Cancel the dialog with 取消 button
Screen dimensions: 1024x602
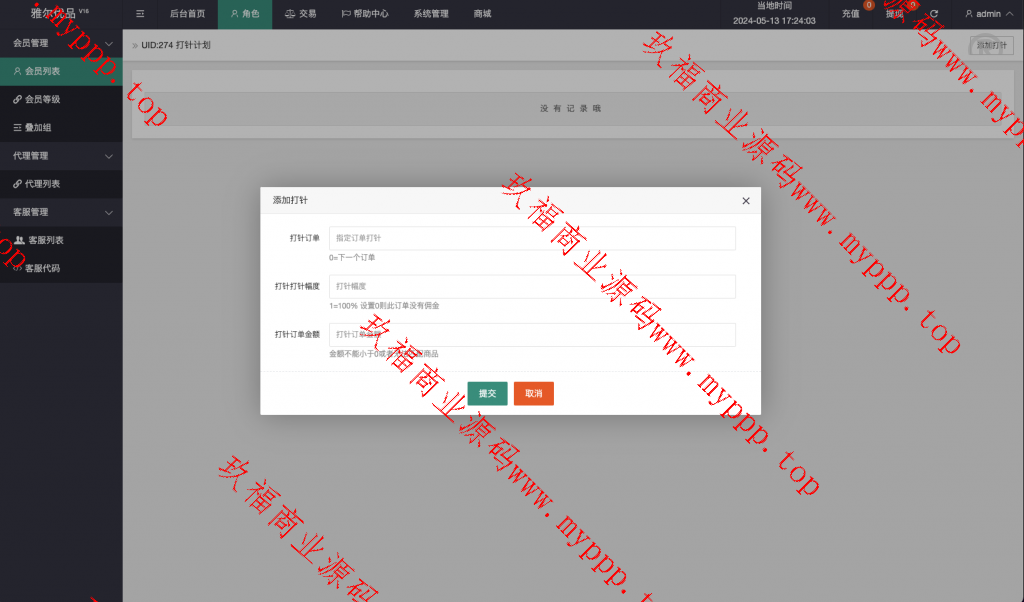click(x=533, y=394)
